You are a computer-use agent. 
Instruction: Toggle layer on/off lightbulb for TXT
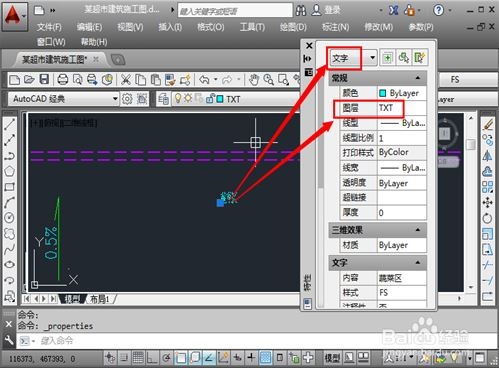[x=178, y=98]
